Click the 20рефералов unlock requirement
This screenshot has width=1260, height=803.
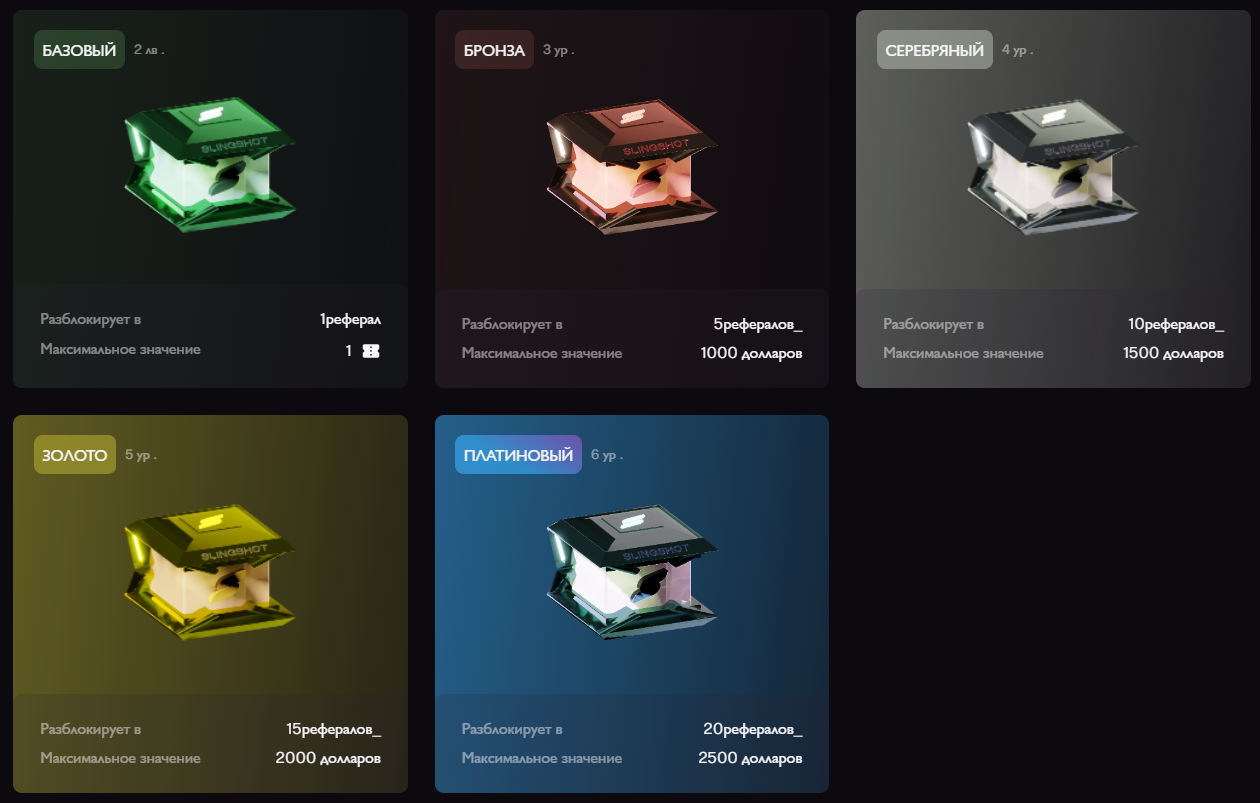click(x=752, y=729)
